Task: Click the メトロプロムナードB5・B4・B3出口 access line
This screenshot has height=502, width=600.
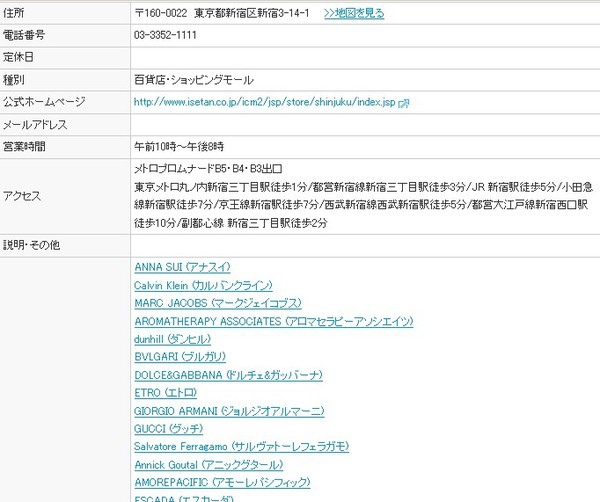Action: [209, 169]
